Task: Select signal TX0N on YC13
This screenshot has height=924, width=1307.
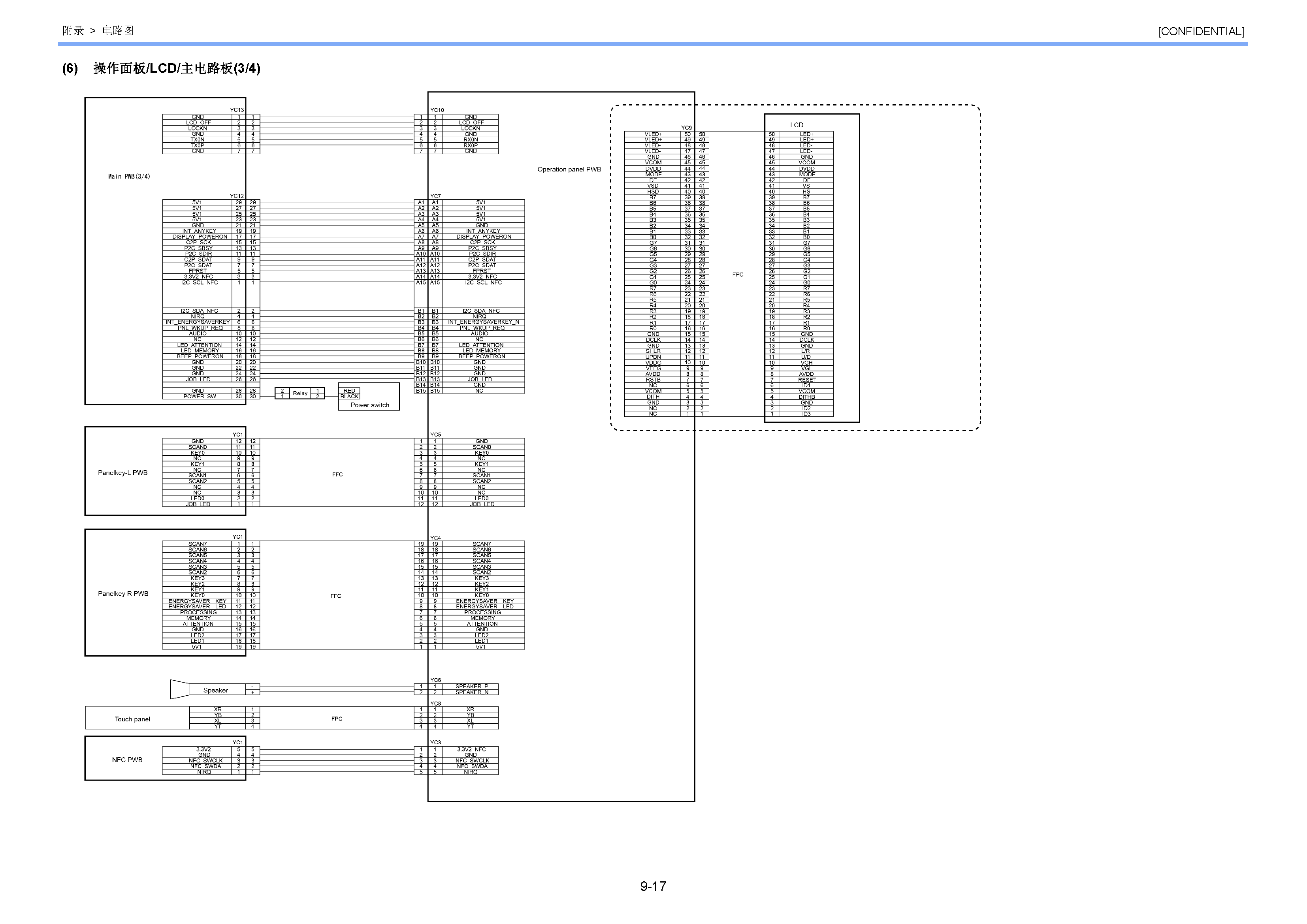Action: click(198, 139)
